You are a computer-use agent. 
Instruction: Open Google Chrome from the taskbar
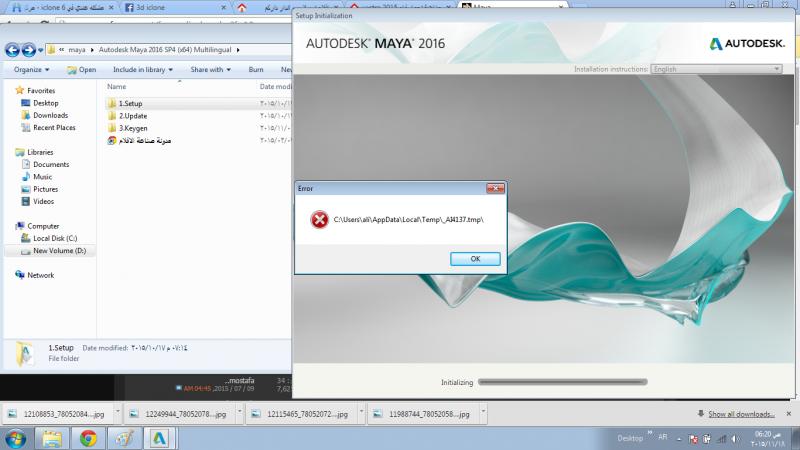click(88, 438)
